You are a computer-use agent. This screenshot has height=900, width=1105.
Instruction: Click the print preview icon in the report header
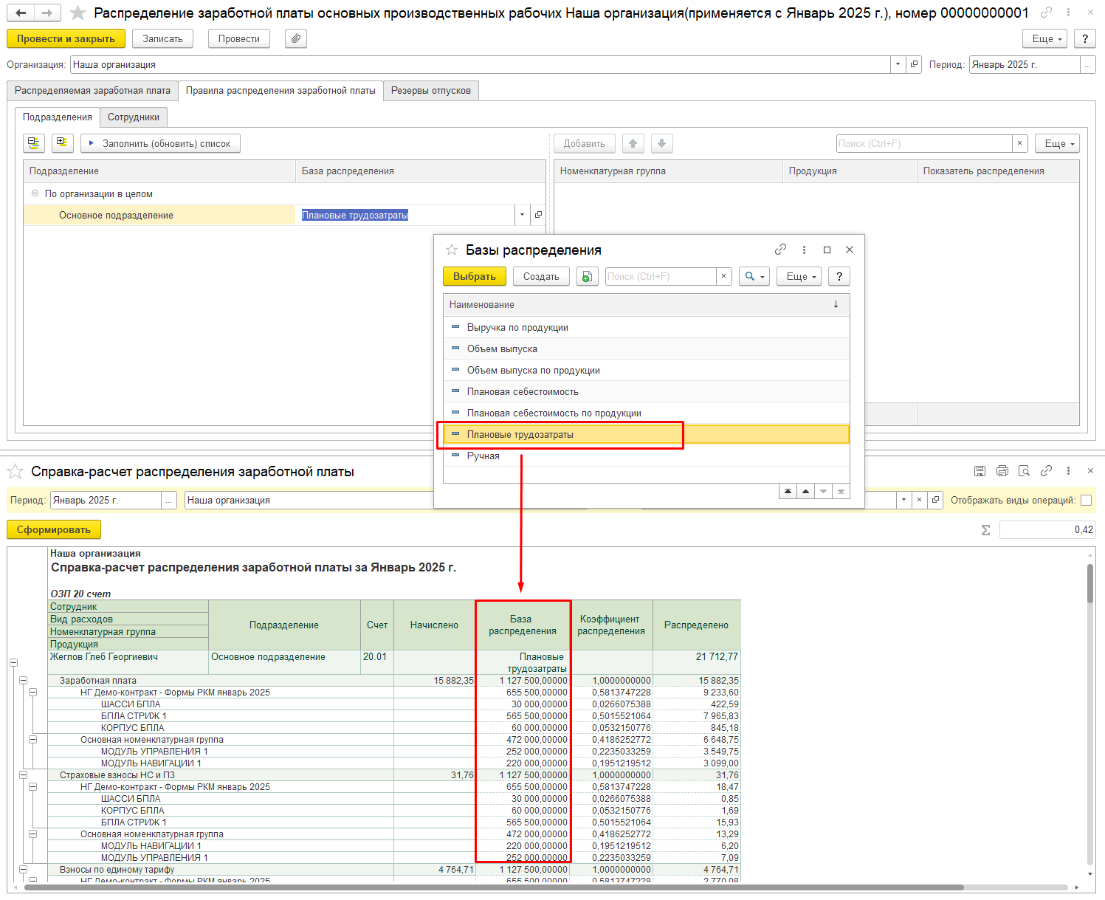(1023, 471)
